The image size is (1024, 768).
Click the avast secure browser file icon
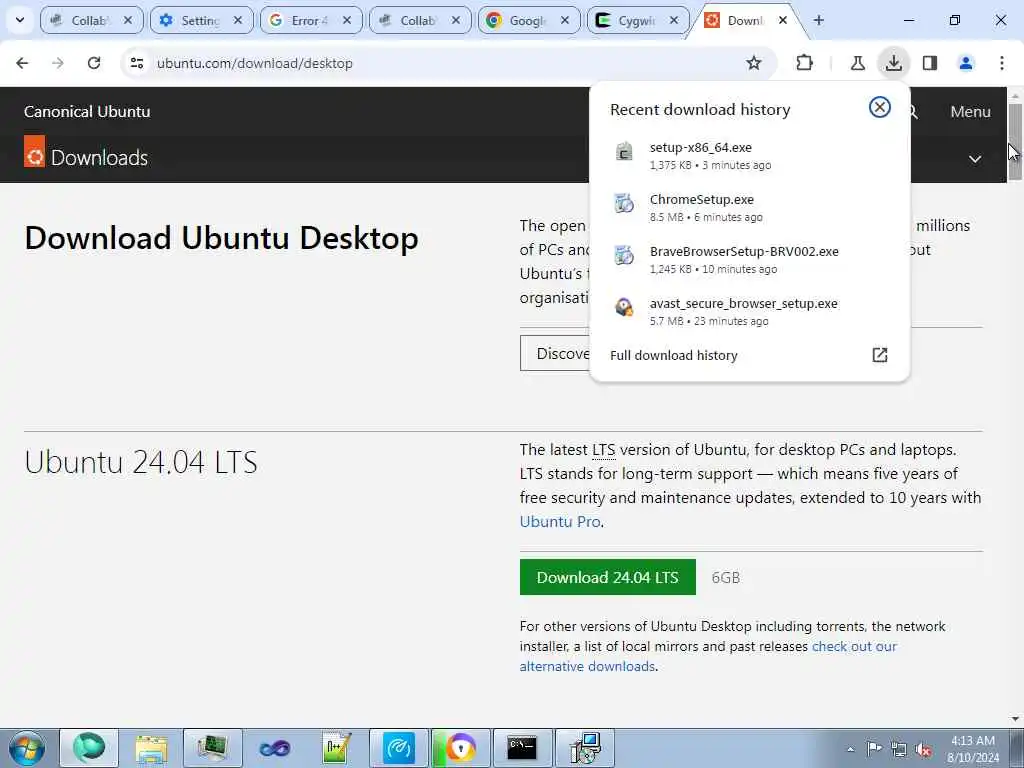pyautogui.click(x=624, y=307)
